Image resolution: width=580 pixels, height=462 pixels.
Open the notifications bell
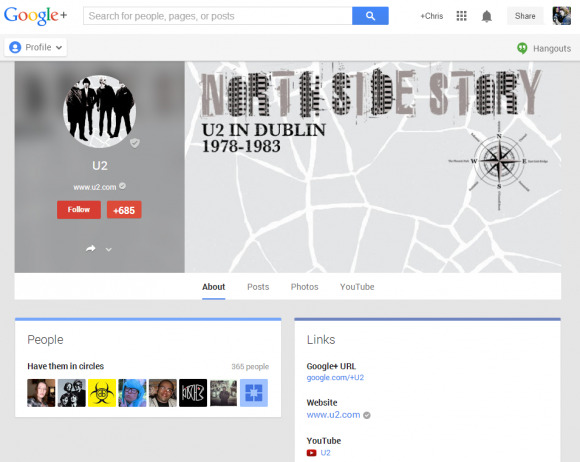pyautogui.click(x=486, y=16)
